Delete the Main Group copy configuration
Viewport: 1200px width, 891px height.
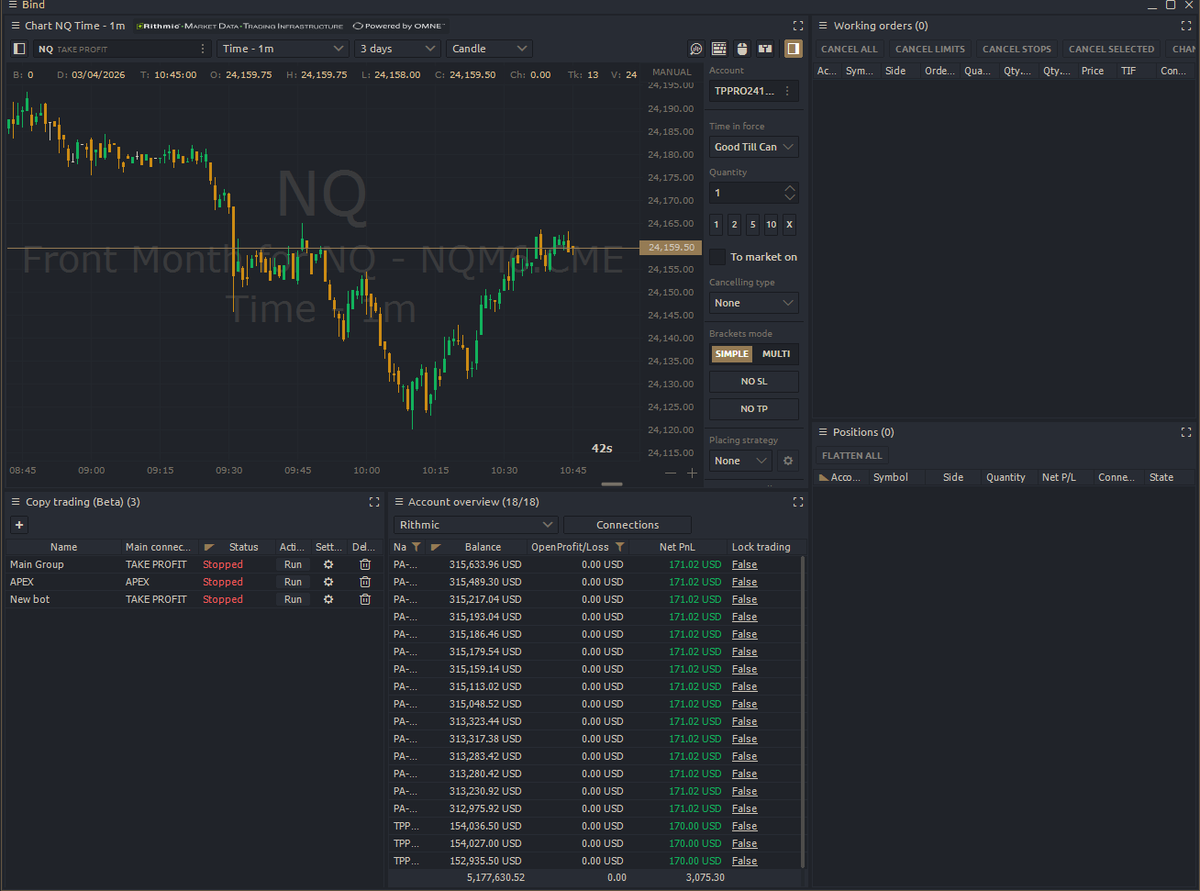tap(365, 565)
